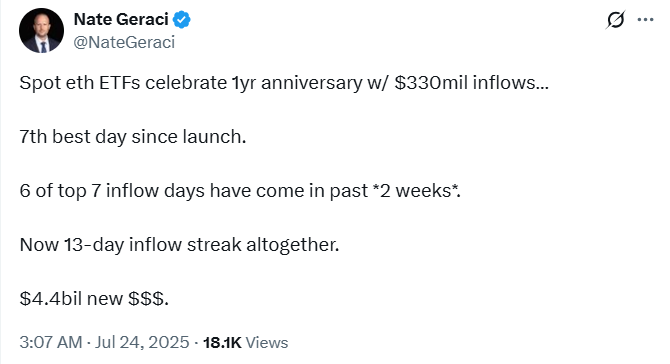Viewport: 670px width, 364px height.
Task: Open the @NateGeraci handle link
Action: [x=124, y=42]
